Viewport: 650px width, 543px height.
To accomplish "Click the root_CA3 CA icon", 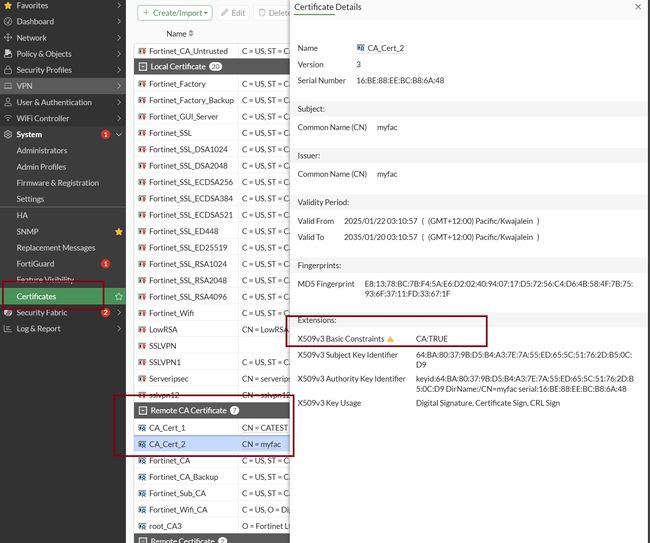I will [x=142, y=526].
